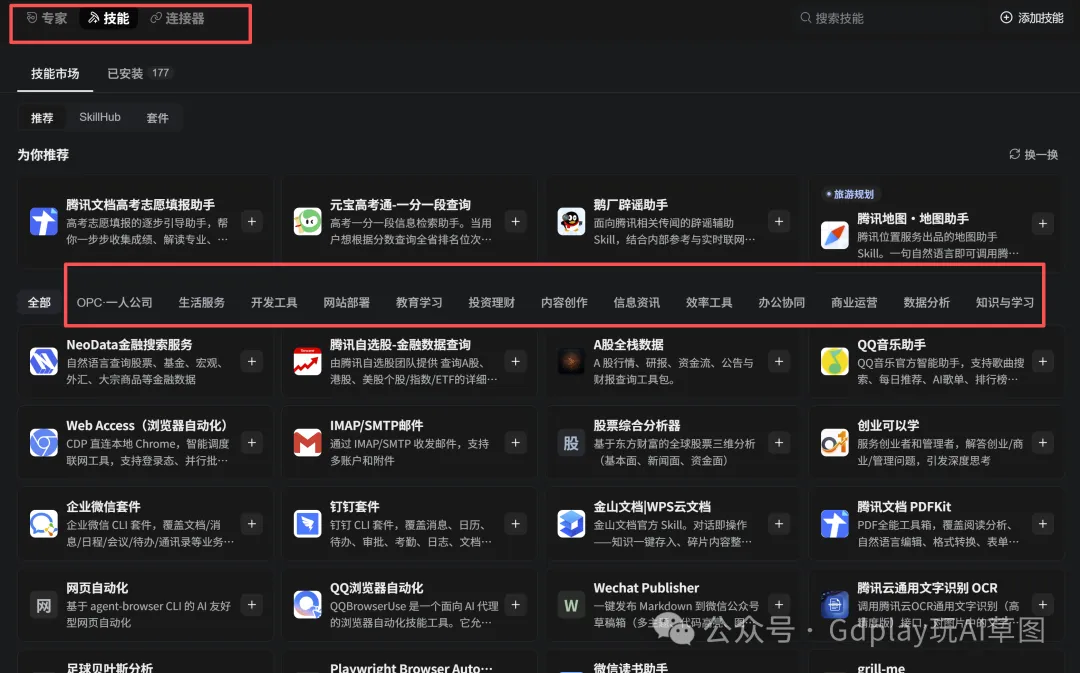Click the 创业可以学 icon
This screenshot has height=673, width=1080.
coord(834,443)
